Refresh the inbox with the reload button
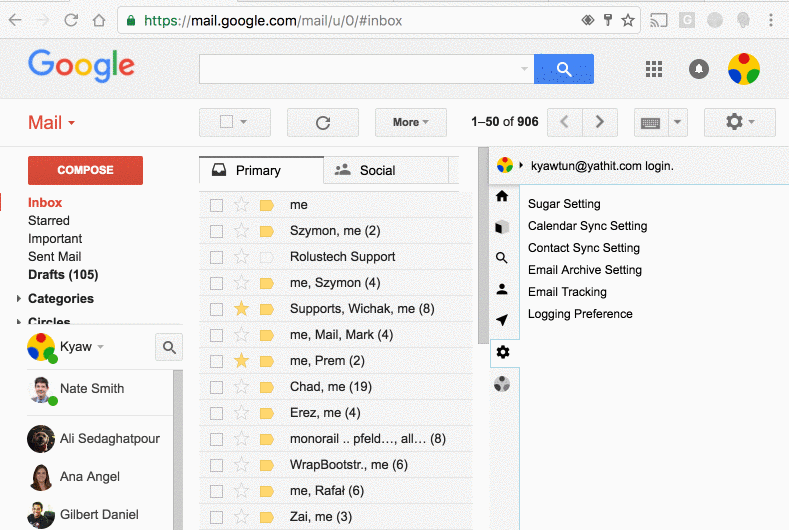The width and height of the screenshot is (789, 530). coord(323,122)
